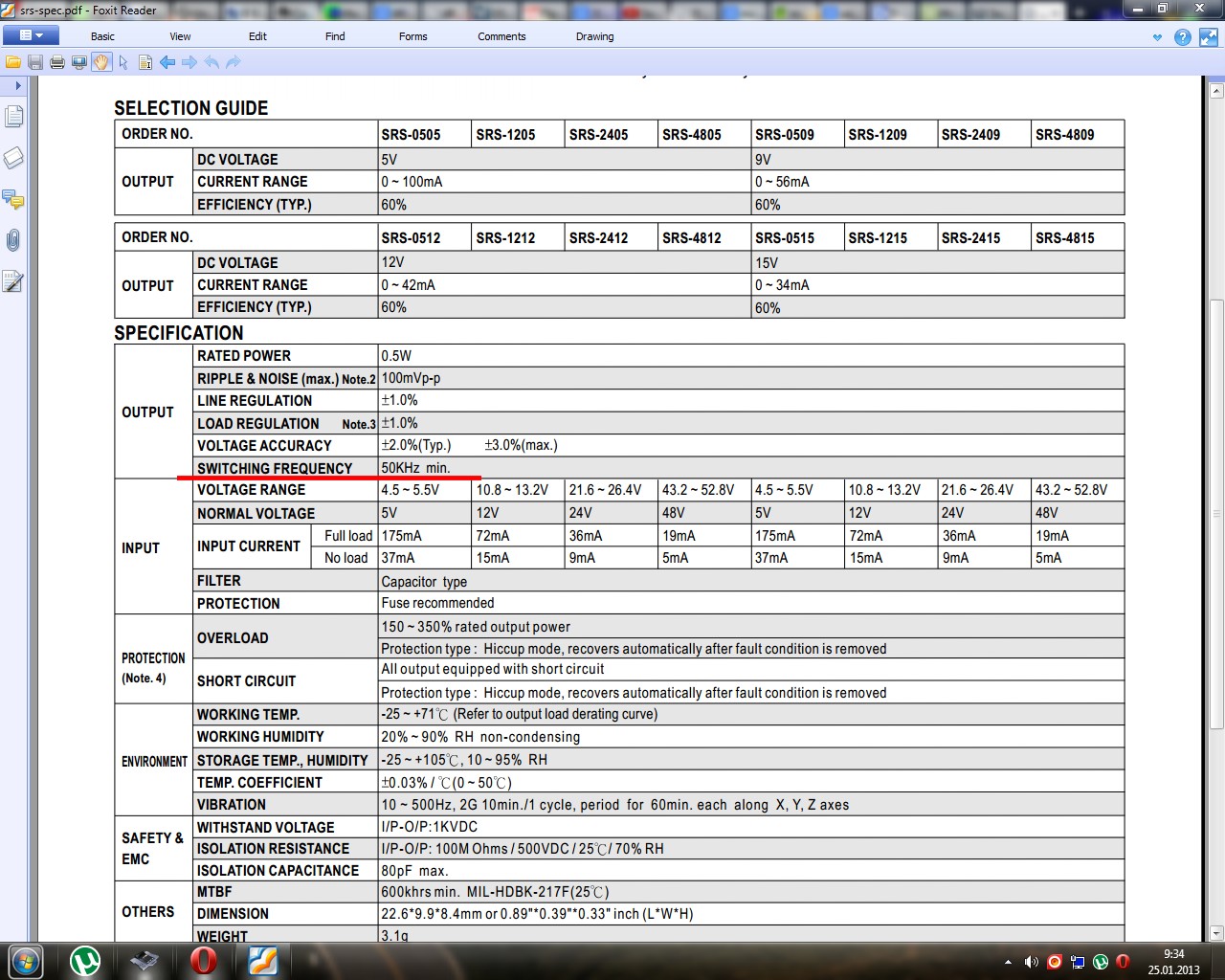Click the Print icon
This screenshot has width=1225, height=980.
pyautogui.click(x=57, y=62)
